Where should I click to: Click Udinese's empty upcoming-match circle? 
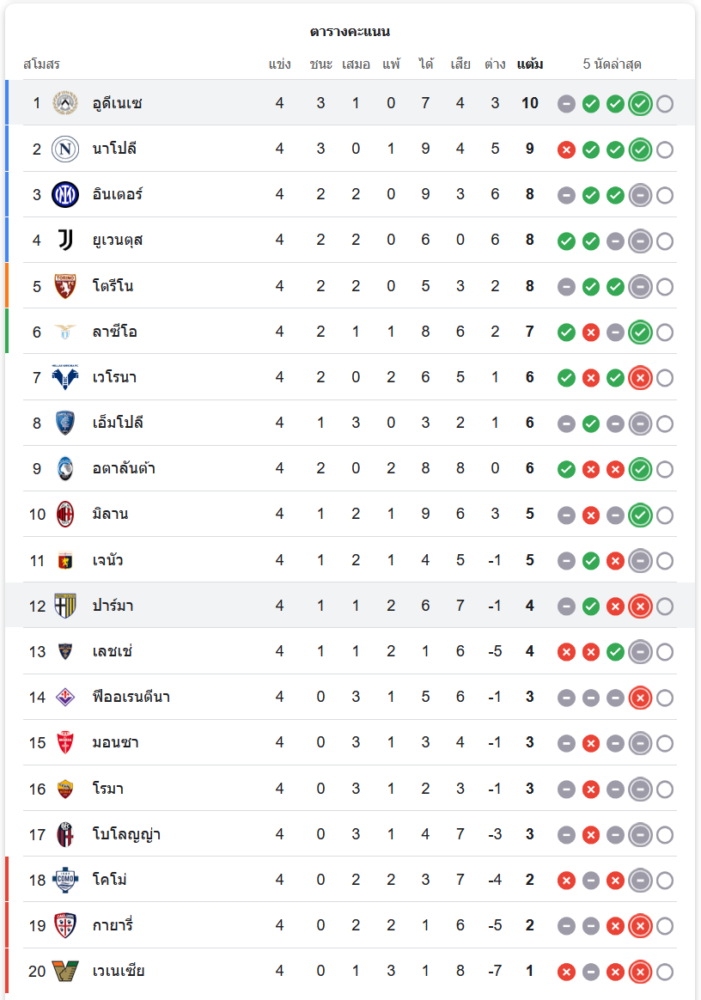pos(665,104)
